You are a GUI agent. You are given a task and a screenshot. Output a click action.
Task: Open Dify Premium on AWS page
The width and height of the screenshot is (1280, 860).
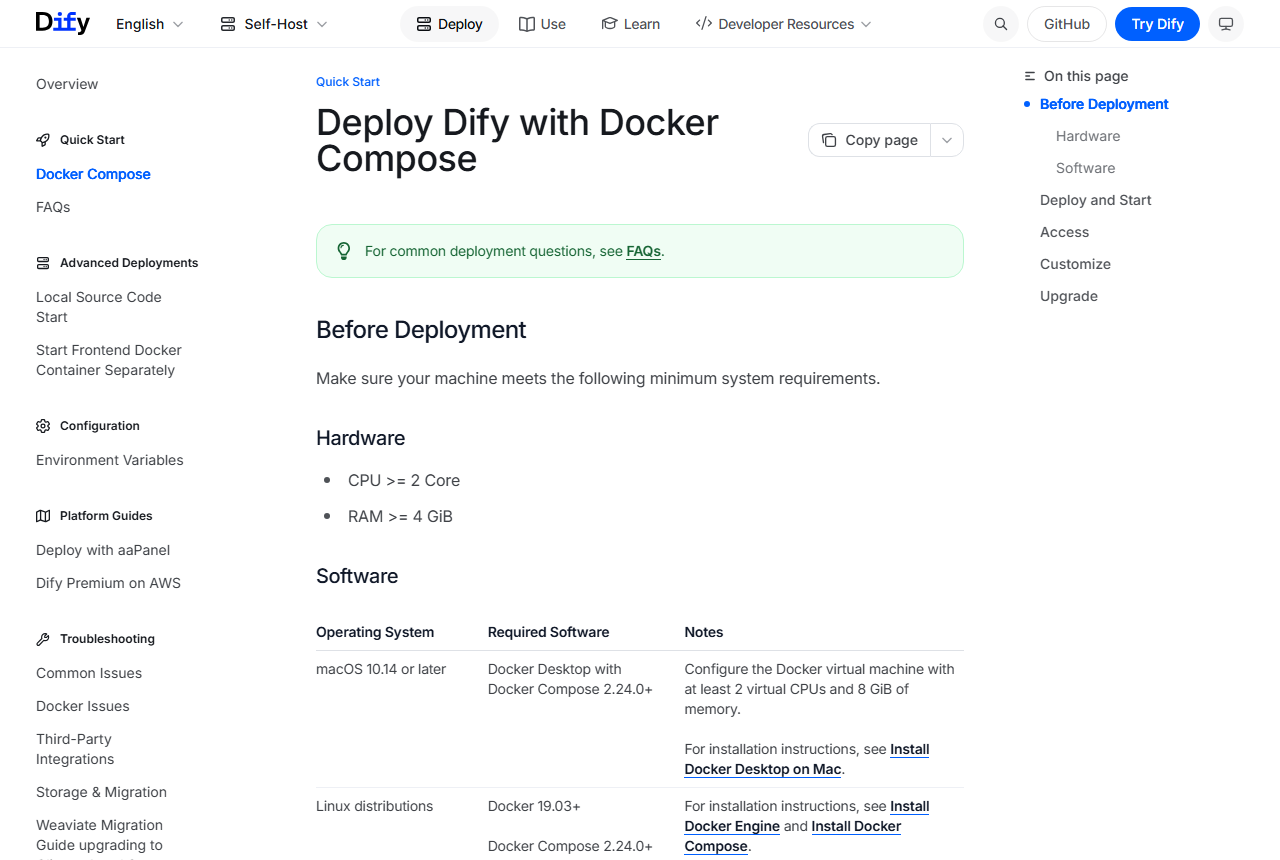(108, 583)
